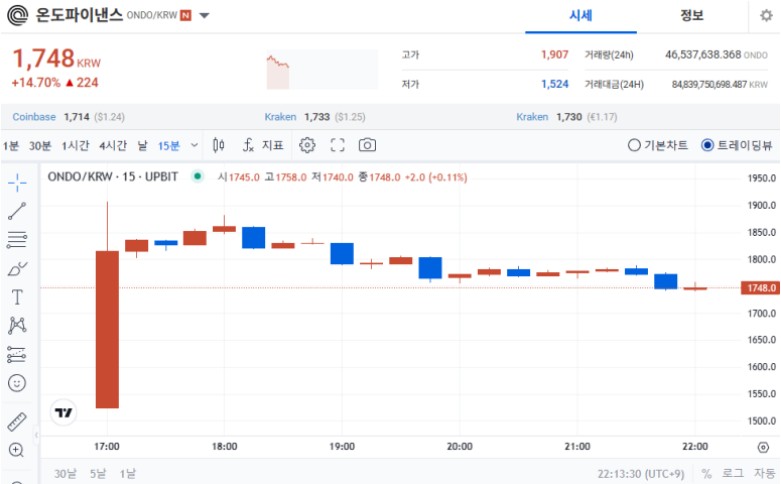Open the 지표 indicators menu
This screenshot has height=484, width=781.
click(x=263, y=145)
